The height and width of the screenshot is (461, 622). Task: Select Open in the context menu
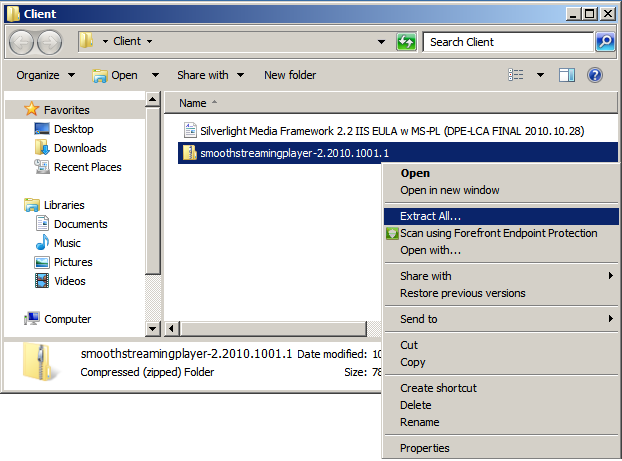[501, 173]
